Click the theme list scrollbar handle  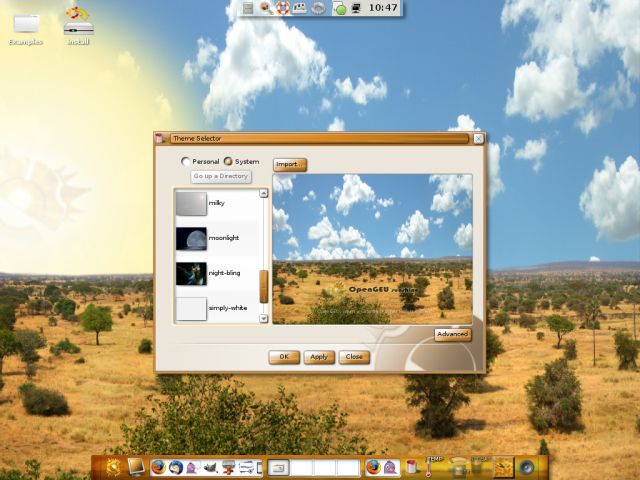pyautogui.click(x=264, y=287)
